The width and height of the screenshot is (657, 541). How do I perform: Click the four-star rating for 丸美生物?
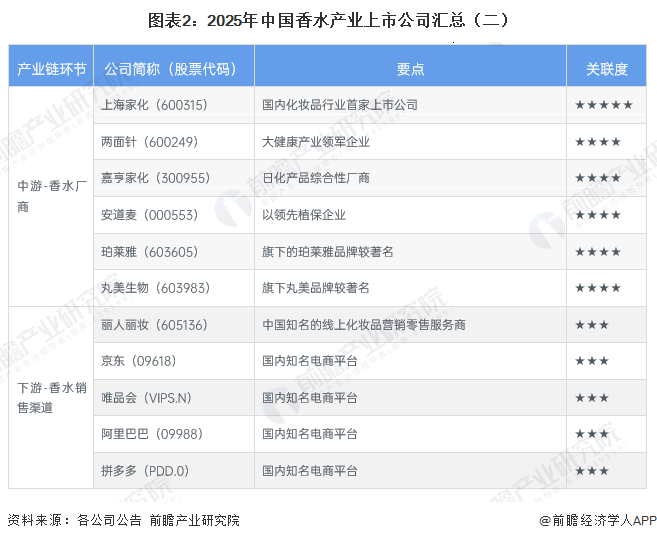tap(598, 288)
